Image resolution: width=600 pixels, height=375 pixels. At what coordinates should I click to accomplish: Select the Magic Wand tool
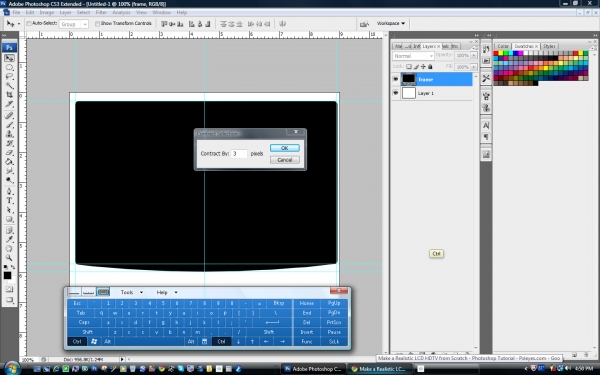tap(10, 86)
